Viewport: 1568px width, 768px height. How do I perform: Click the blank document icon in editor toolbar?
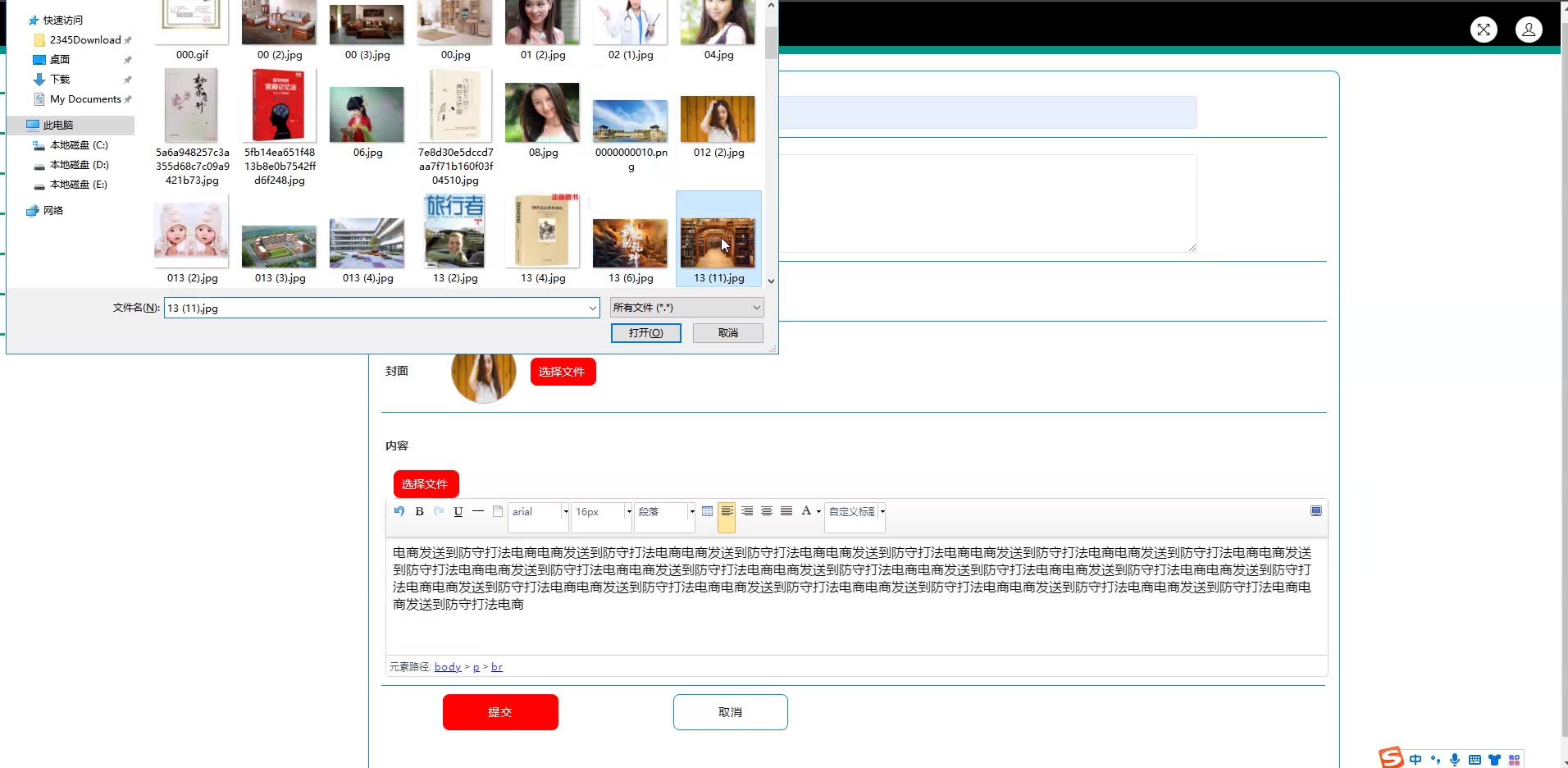click(498, 511)
